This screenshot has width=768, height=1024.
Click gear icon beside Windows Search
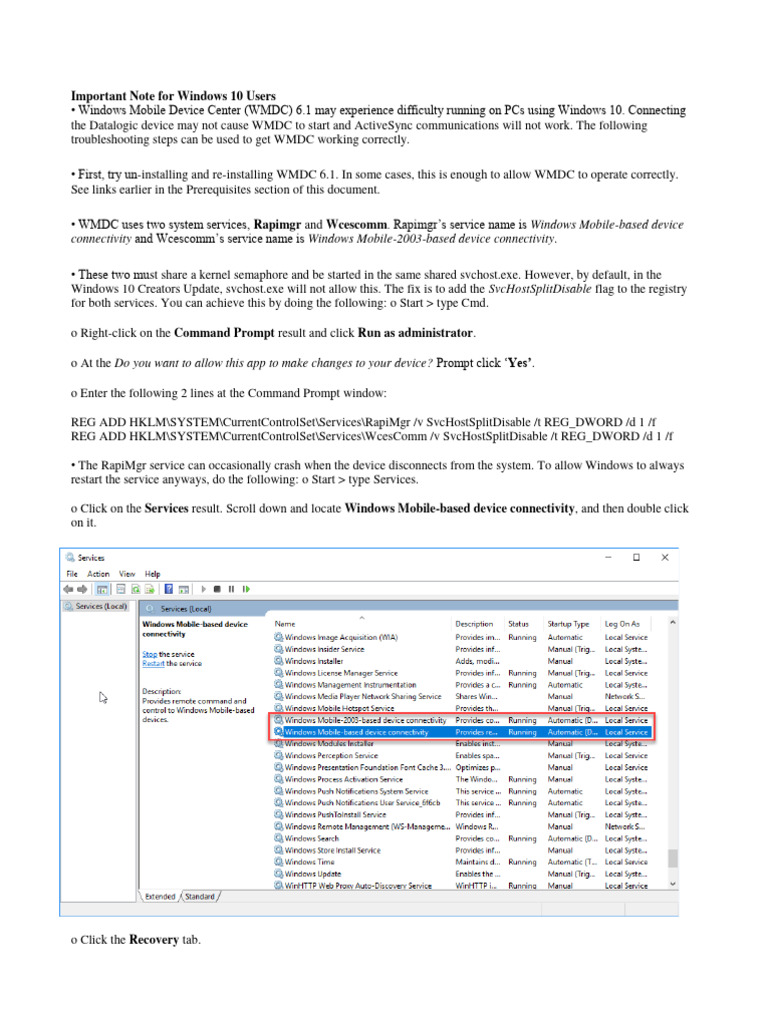pyautogui.click(x=279, y=838)
